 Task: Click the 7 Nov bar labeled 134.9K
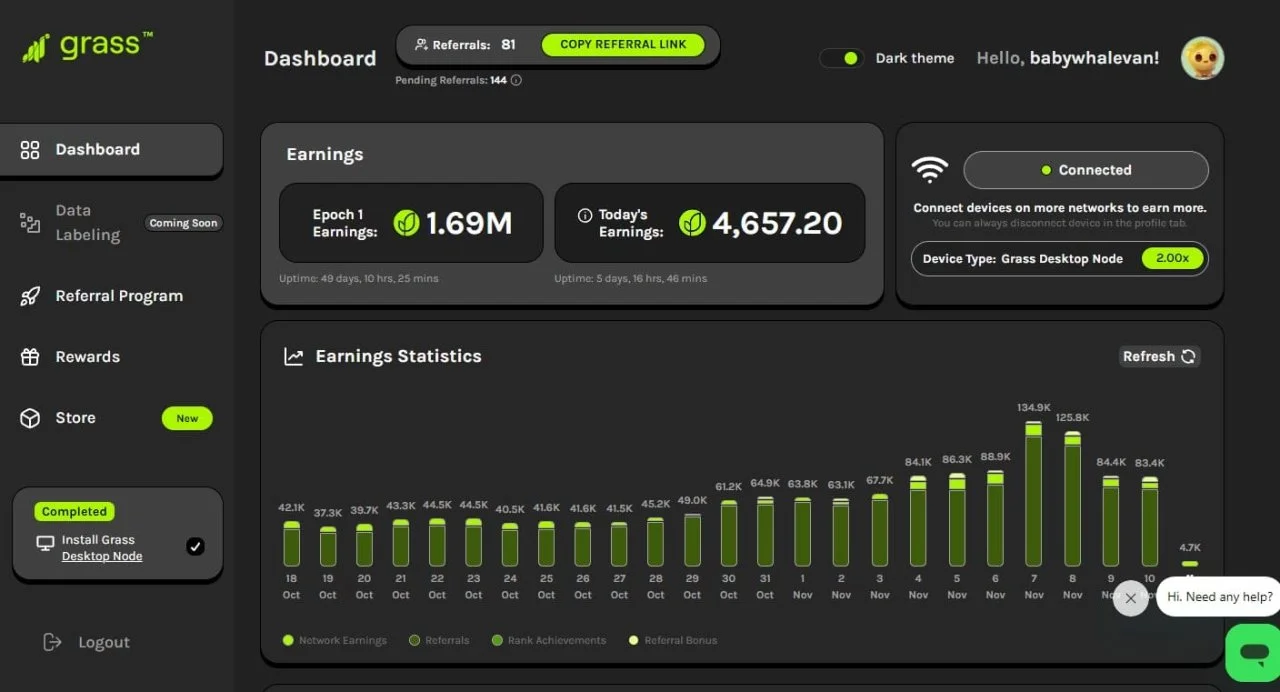click(1034, 494)
